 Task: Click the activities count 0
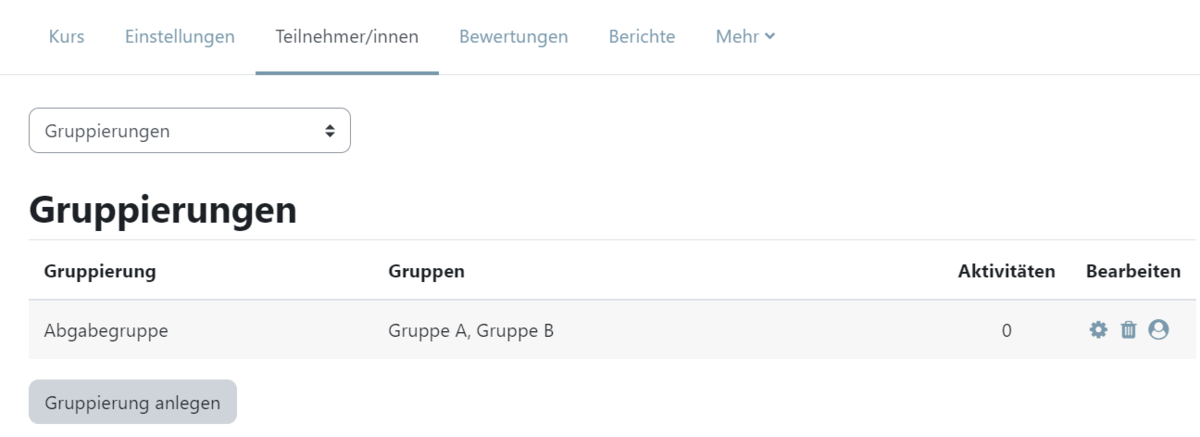[1007, 330]
